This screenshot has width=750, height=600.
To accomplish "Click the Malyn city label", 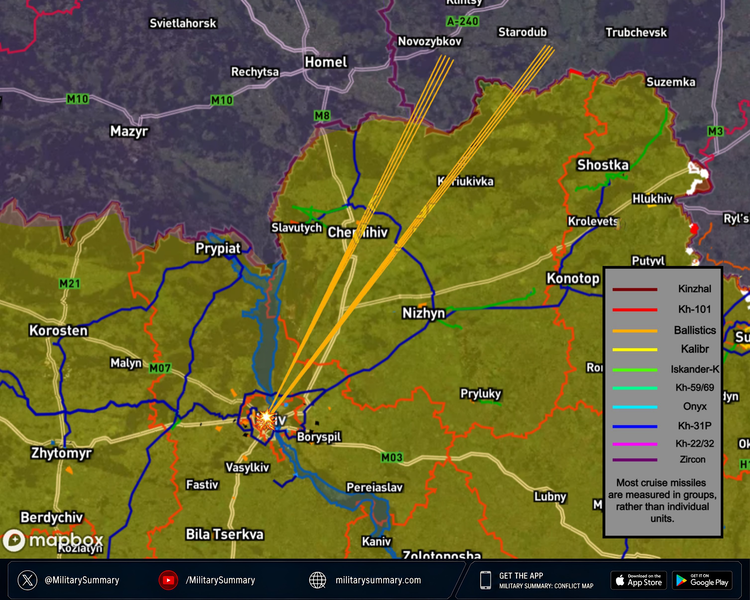I will [126, 363].
